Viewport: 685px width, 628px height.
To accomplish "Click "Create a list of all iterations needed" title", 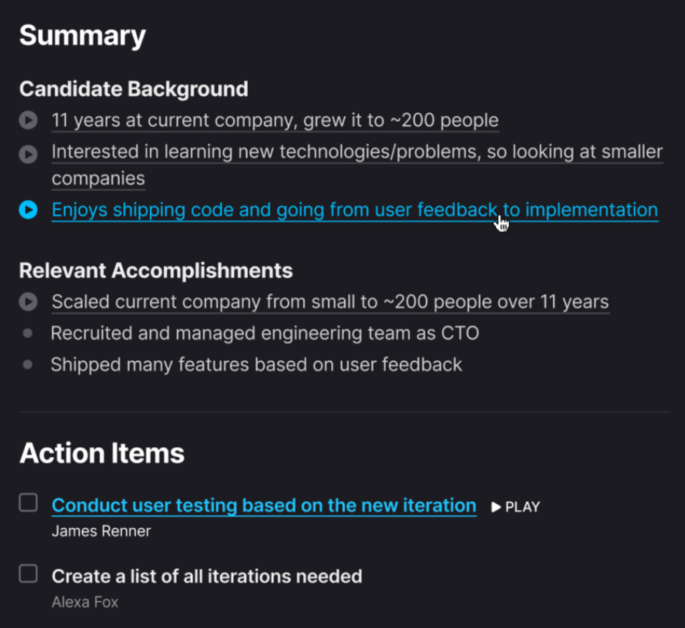I will pyautogui.click(x=207, y=576).
